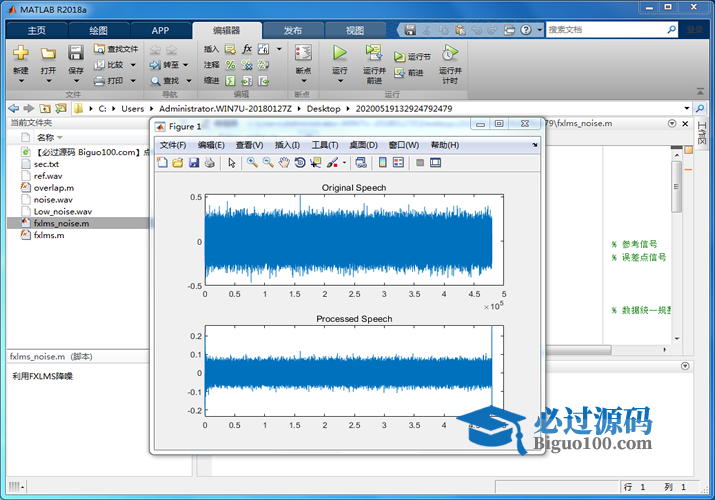
Task: Select the Edit Plot pointer tool
Action: 232,163
